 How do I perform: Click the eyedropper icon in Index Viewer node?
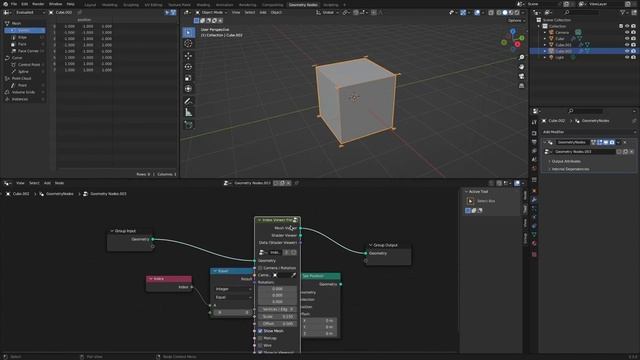293,275
